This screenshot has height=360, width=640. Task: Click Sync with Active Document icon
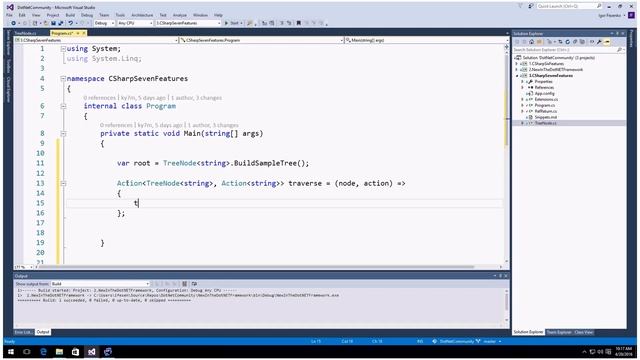pyautogui.click(x=560, y=42)
